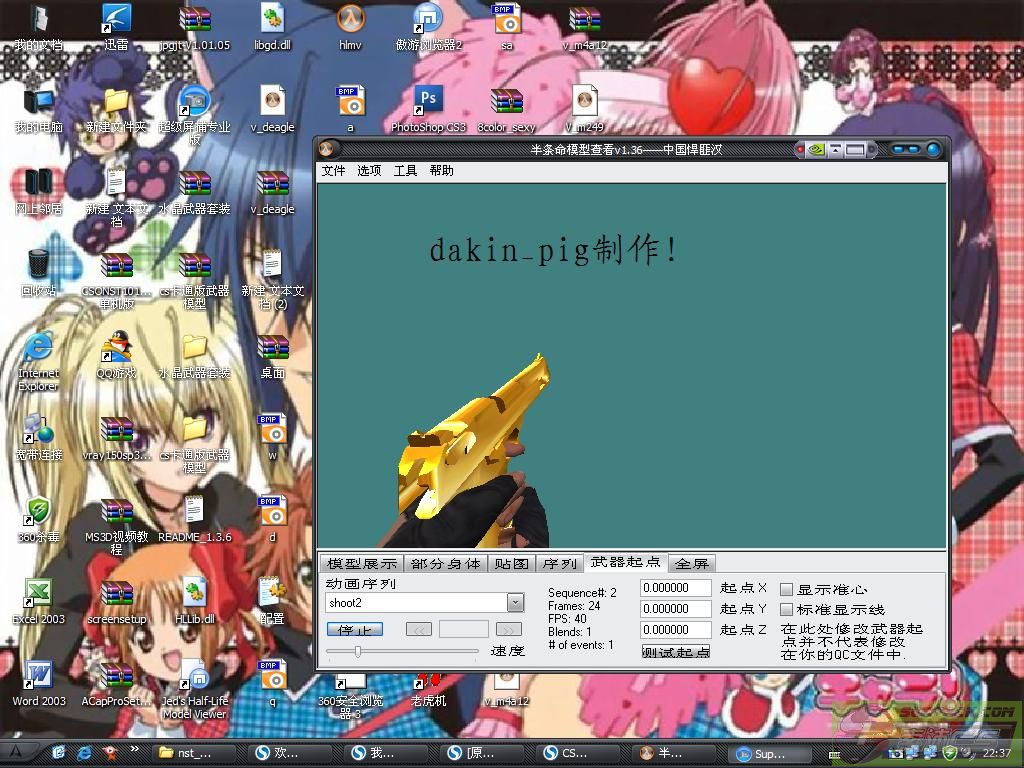
Task: Click the 起点 Z value field
Action: pyautogui.click(x=675, y=630)
